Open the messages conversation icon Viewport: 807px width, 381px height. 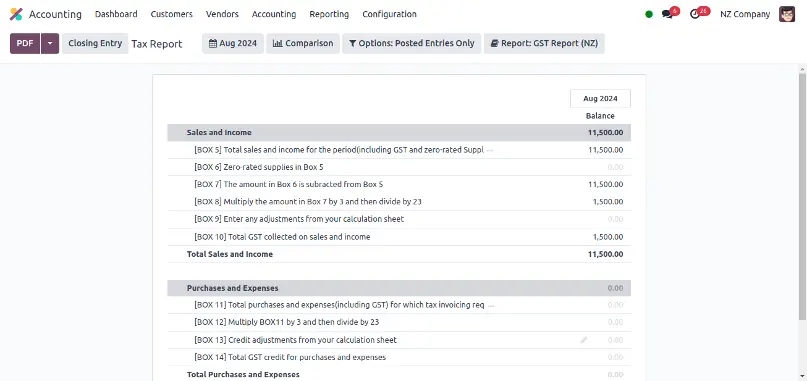[x=668, y=14]
